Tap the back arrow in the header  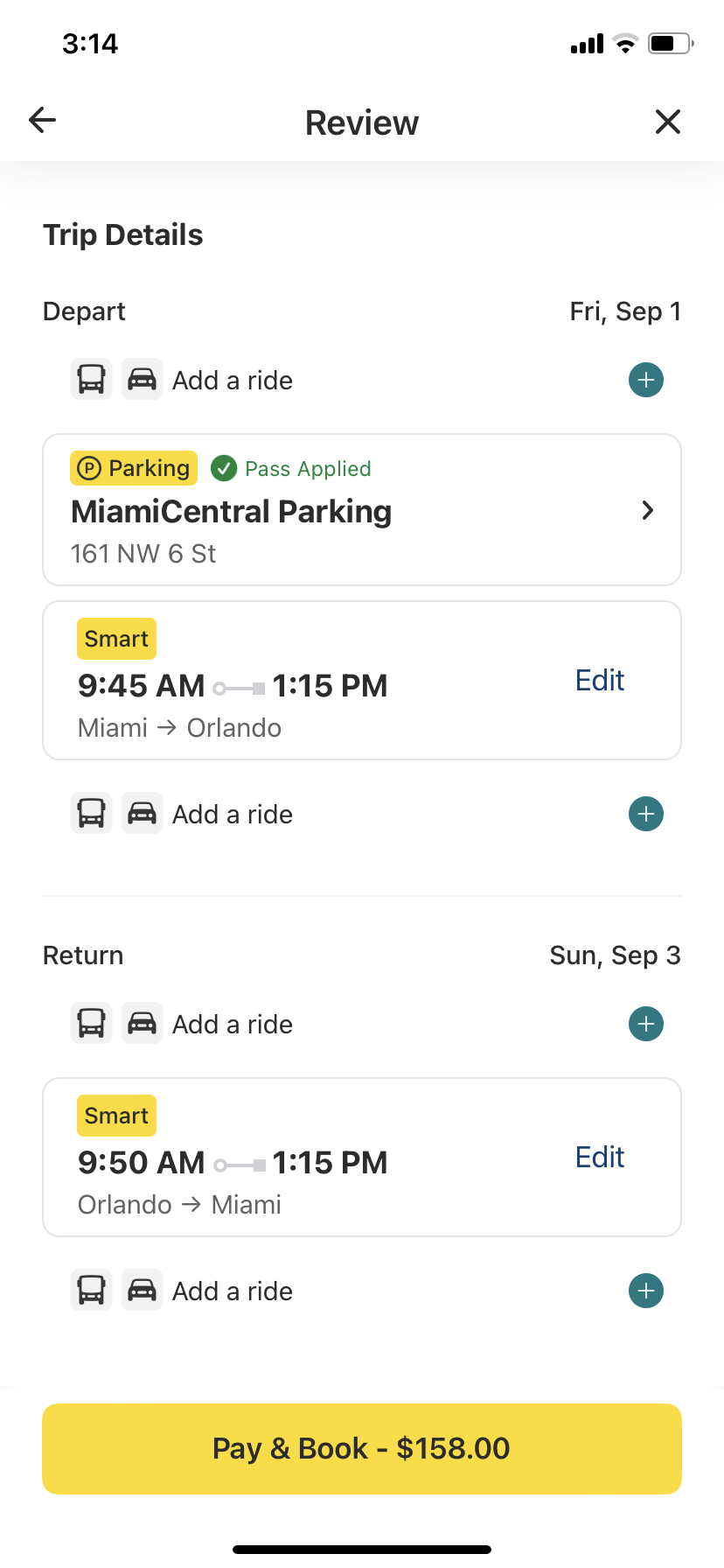(42, 120)
